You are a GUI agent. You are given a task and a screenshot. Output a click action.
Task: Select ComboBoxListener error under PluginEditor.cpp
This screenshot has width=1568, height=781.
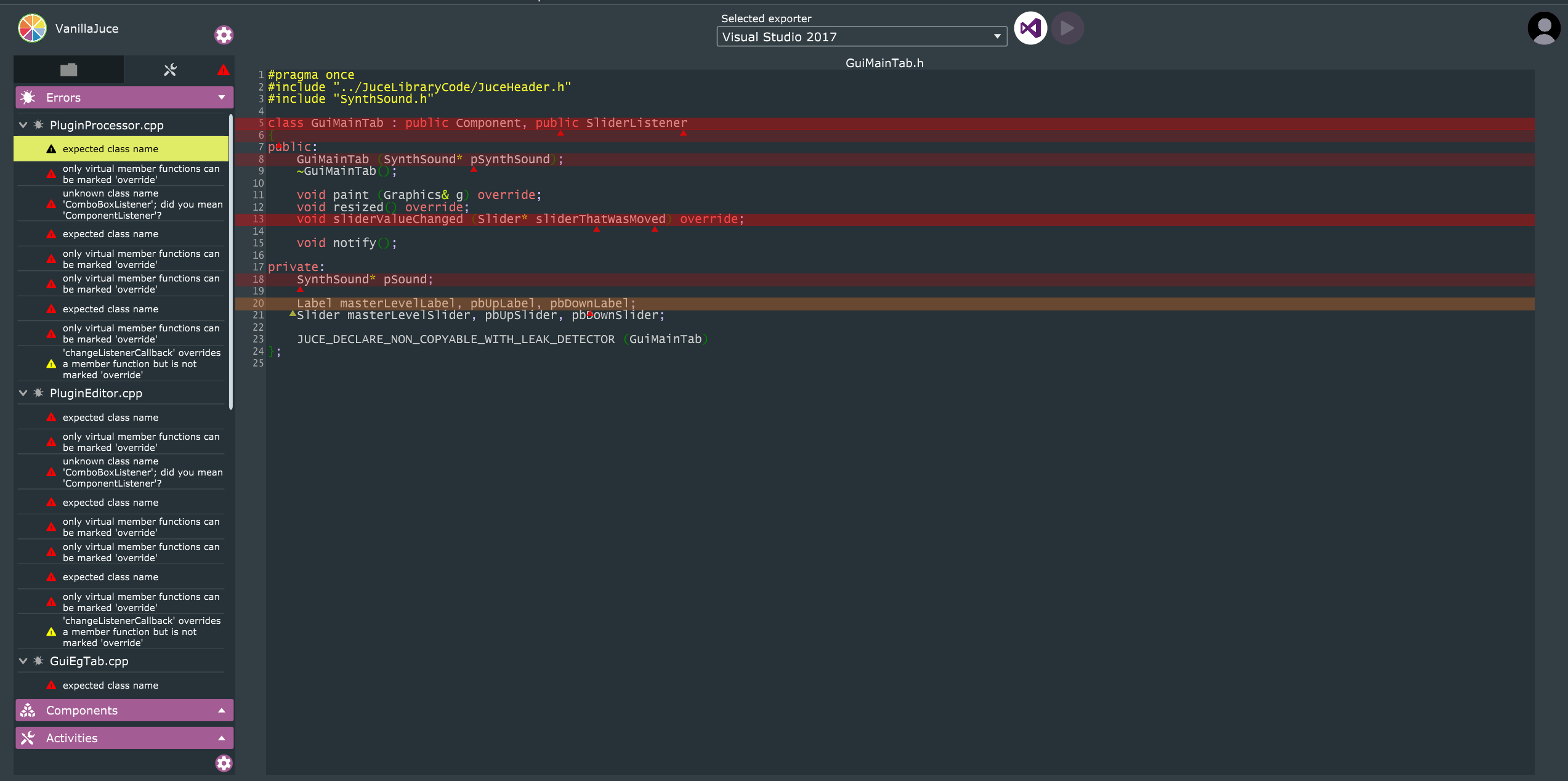point(121,472)
